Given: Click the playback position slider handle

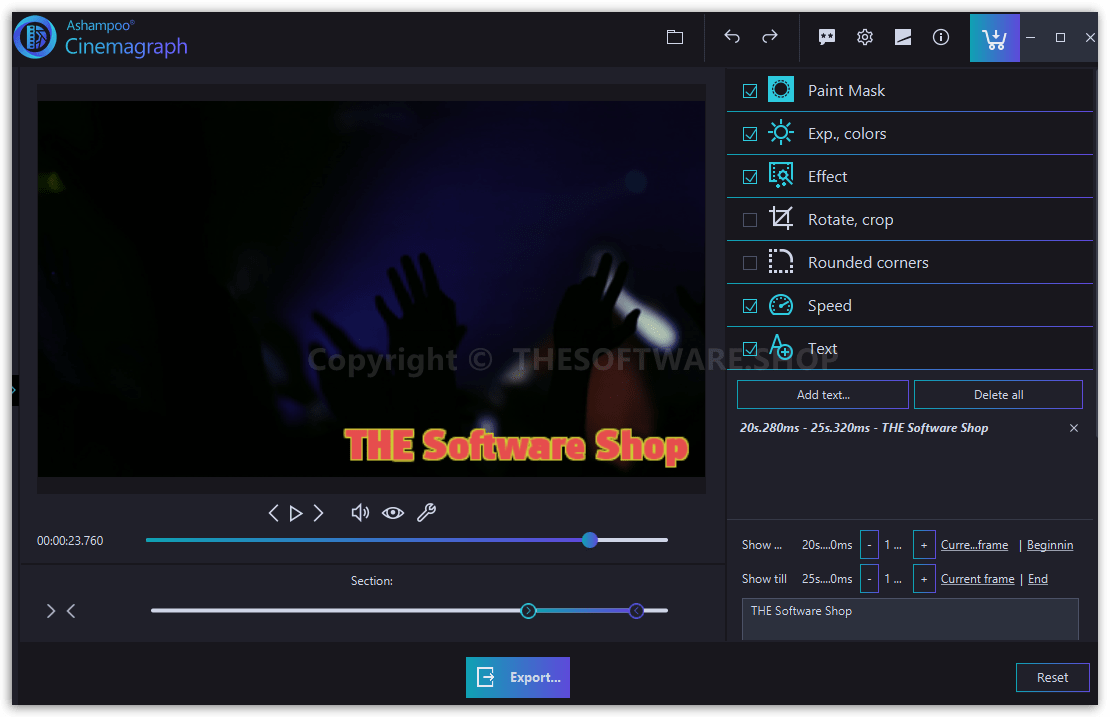Looking at the screenshot, I should pyautogui.click(x=589, y=540).
